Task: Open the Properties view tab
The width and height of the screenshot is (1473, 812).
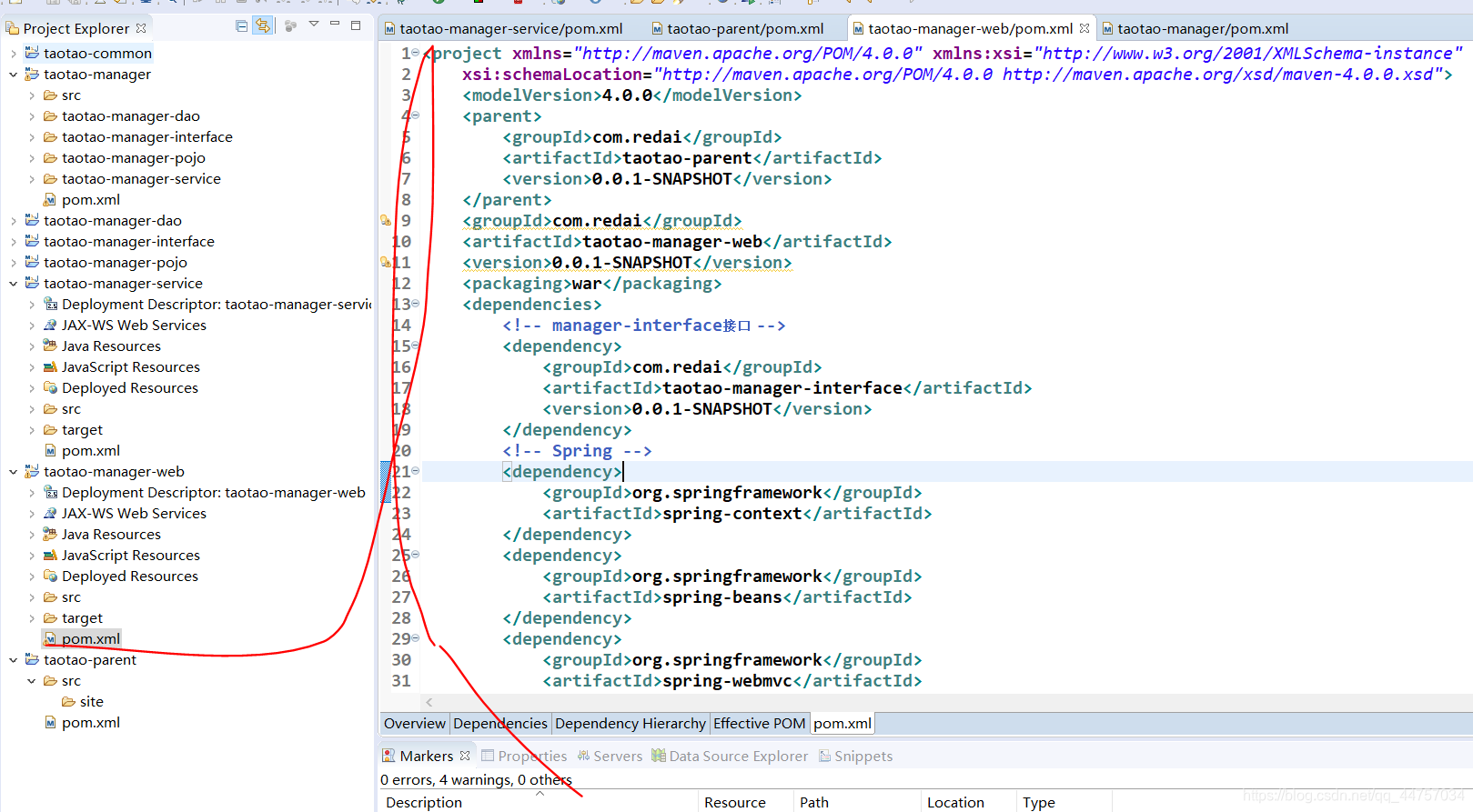Action: pyautogui.click(x=524, y=757)
